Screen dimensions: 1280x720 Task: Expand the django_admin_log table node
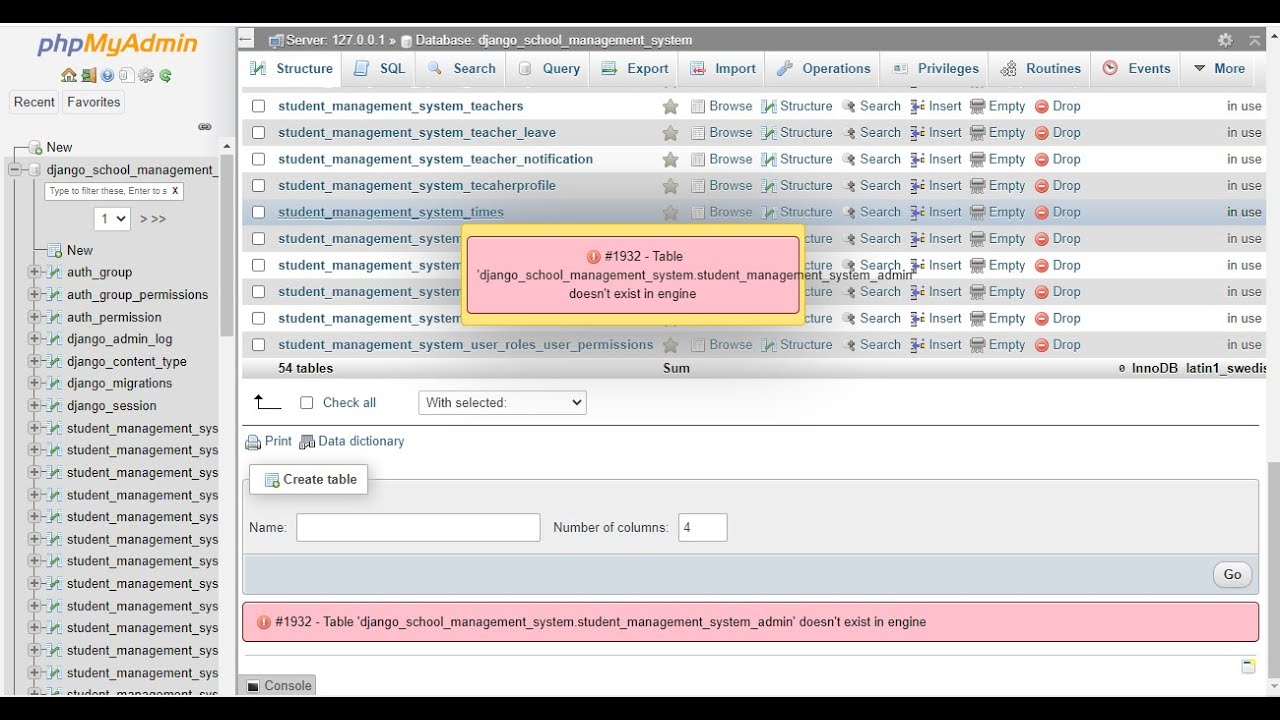tap(34, 339)
